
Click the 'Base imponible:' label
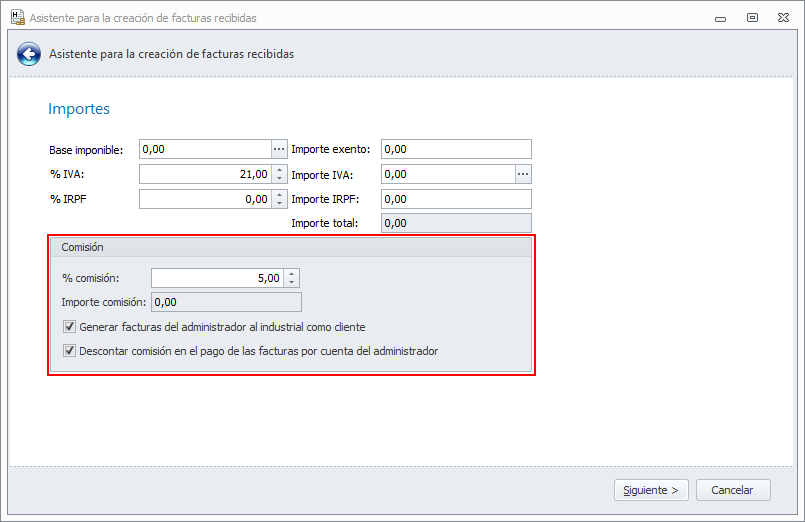pyautogui.click(x=86, y=150)
